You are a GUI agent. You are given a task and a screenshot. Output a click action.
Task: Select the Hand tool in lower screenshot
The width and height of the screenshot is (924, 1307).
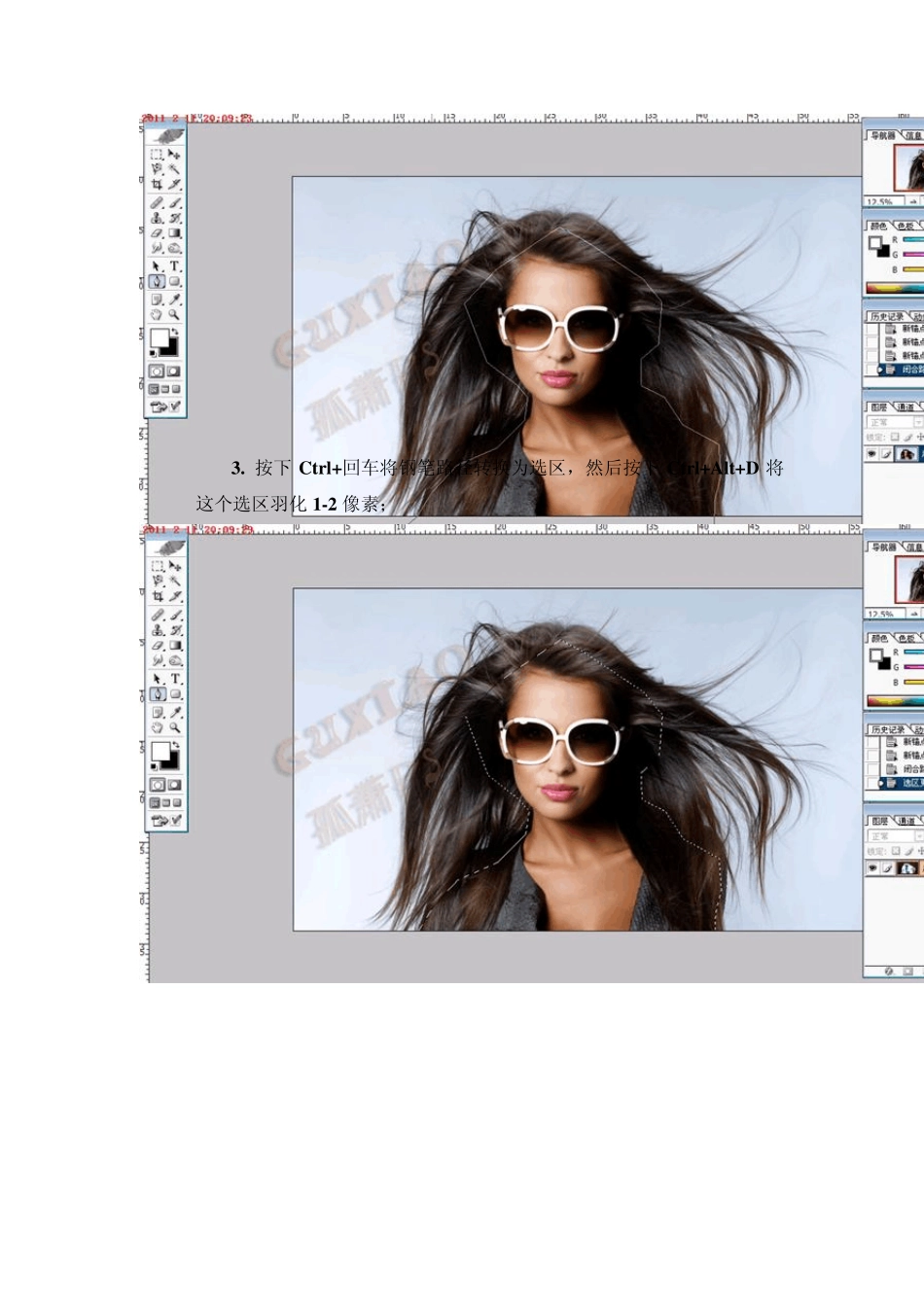click(158, 727)
